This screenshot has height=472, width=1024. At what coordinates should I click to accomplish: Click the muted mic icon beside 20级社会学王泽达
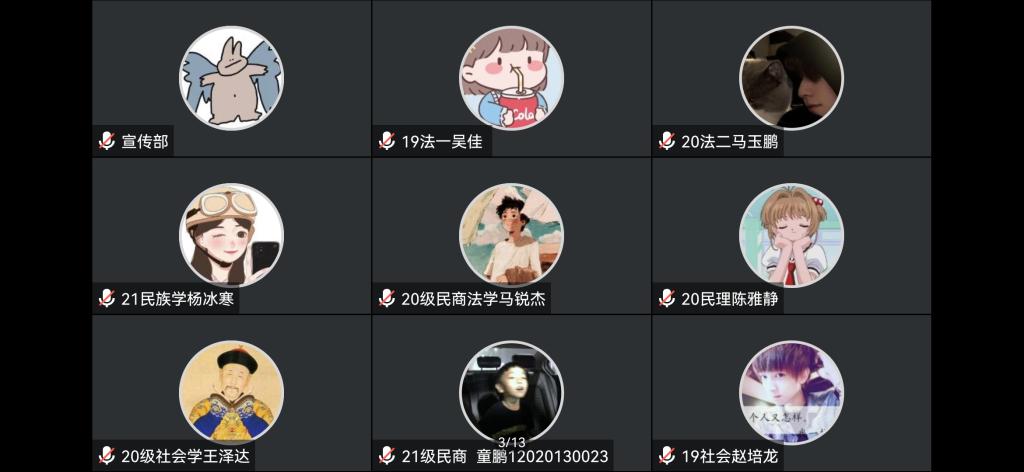tap(106, 455)
